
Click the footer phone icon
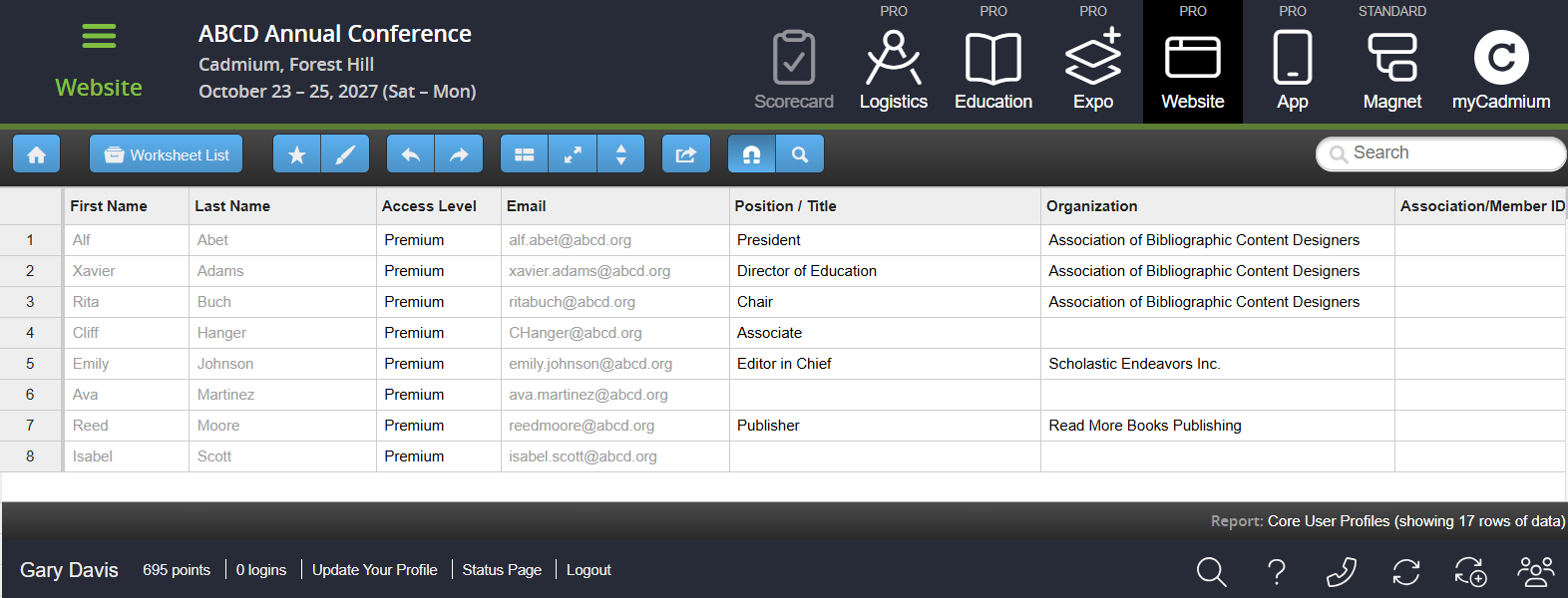click(x=1342, y=571)
